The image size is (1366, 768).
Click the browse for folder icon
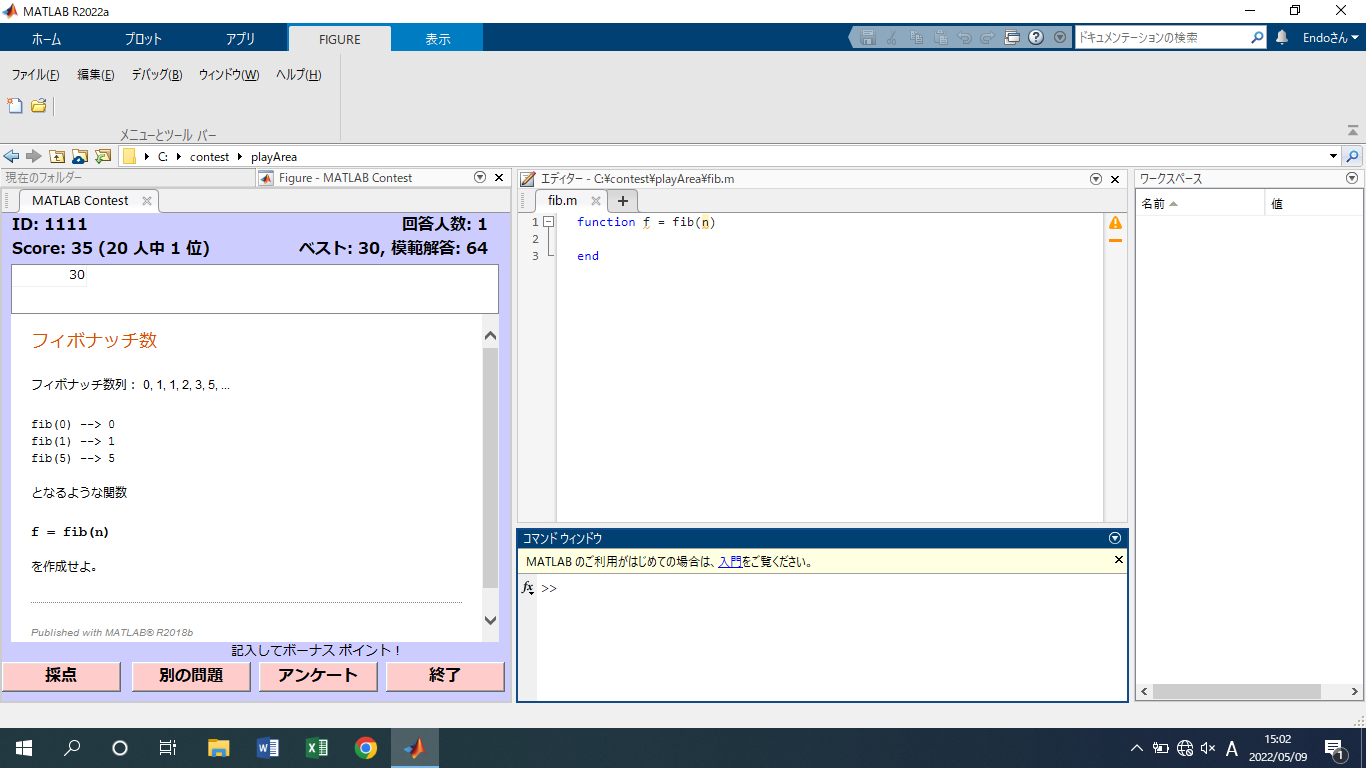[x=80, y=156]
